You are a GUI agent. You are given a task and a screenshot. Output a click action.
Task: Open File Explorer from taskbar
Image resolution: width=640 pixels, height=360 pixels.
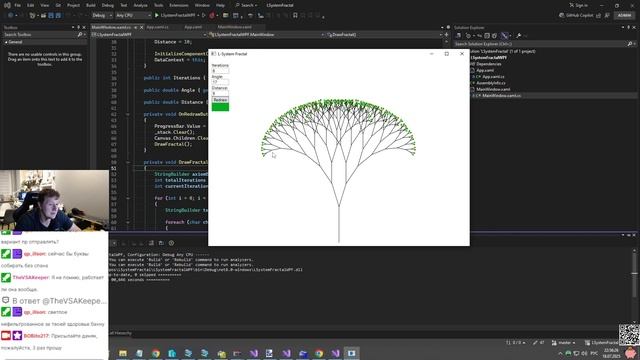click(x=123, y=353)
